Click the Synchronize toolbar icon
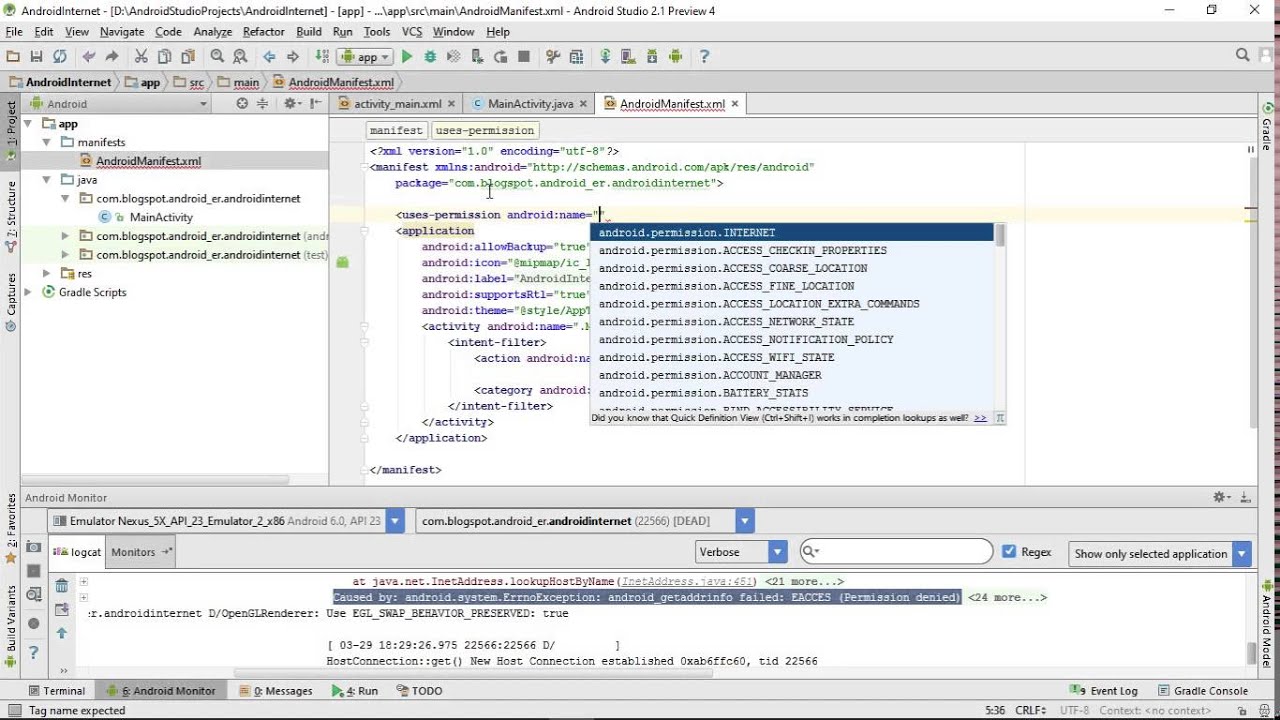The image size is (1280, 720). pos(59,57)
